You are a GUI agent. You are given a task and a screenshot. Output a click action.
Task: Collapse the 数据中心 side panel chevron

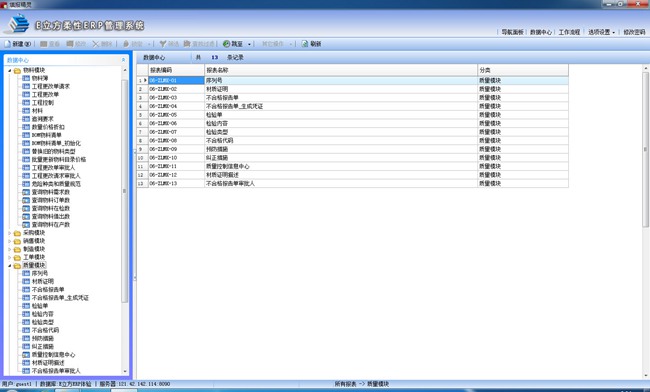pos(123,60)
